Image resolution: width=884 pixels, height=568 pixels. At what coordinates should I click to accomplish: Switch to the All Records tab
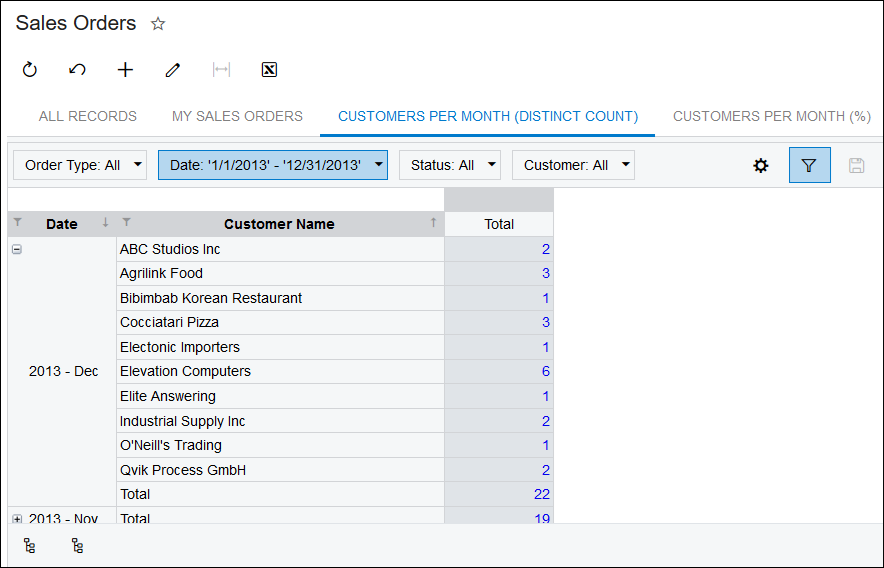click(88, 116)
